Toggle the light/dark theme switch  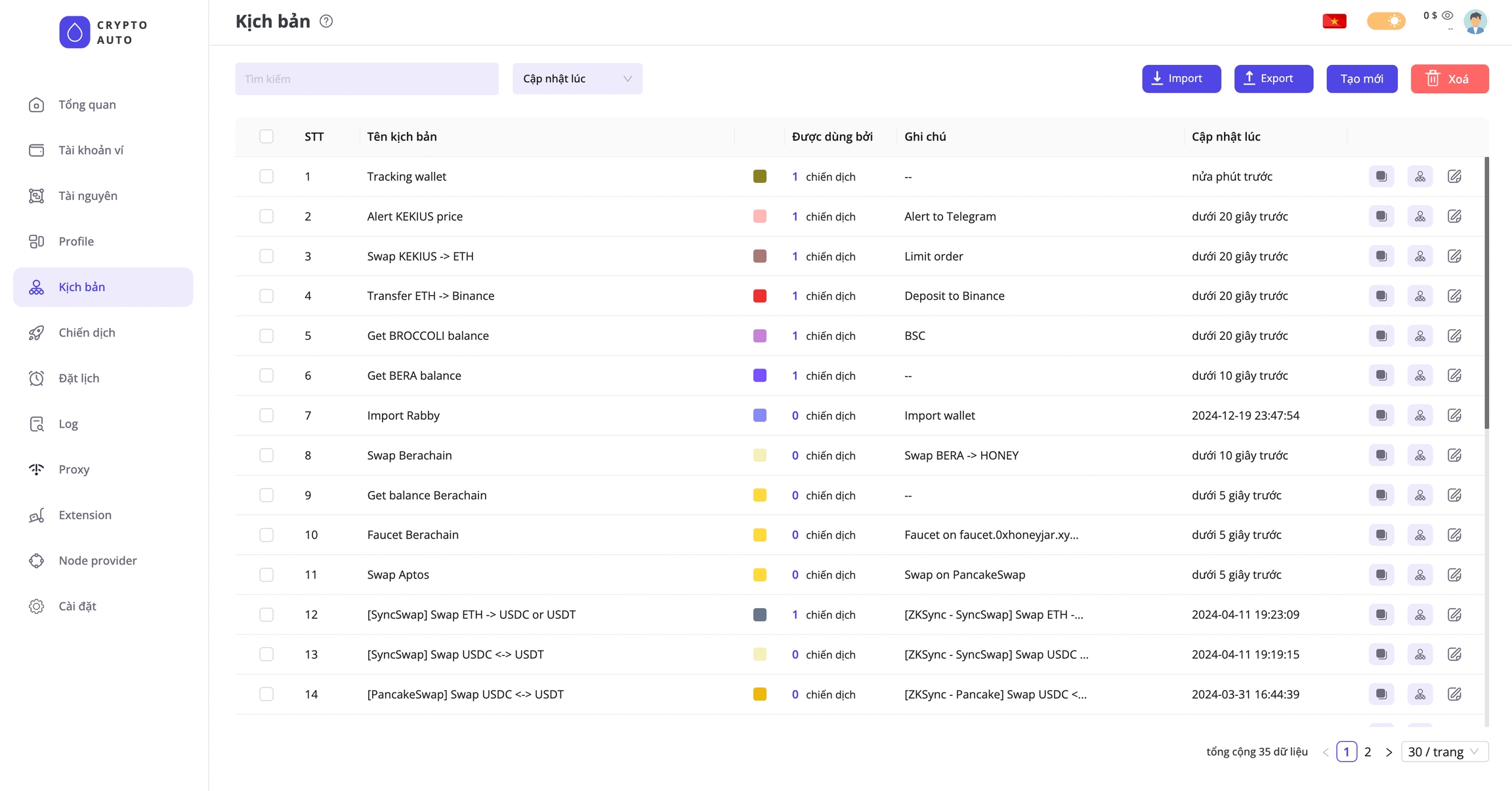[x=1386, y=21]
